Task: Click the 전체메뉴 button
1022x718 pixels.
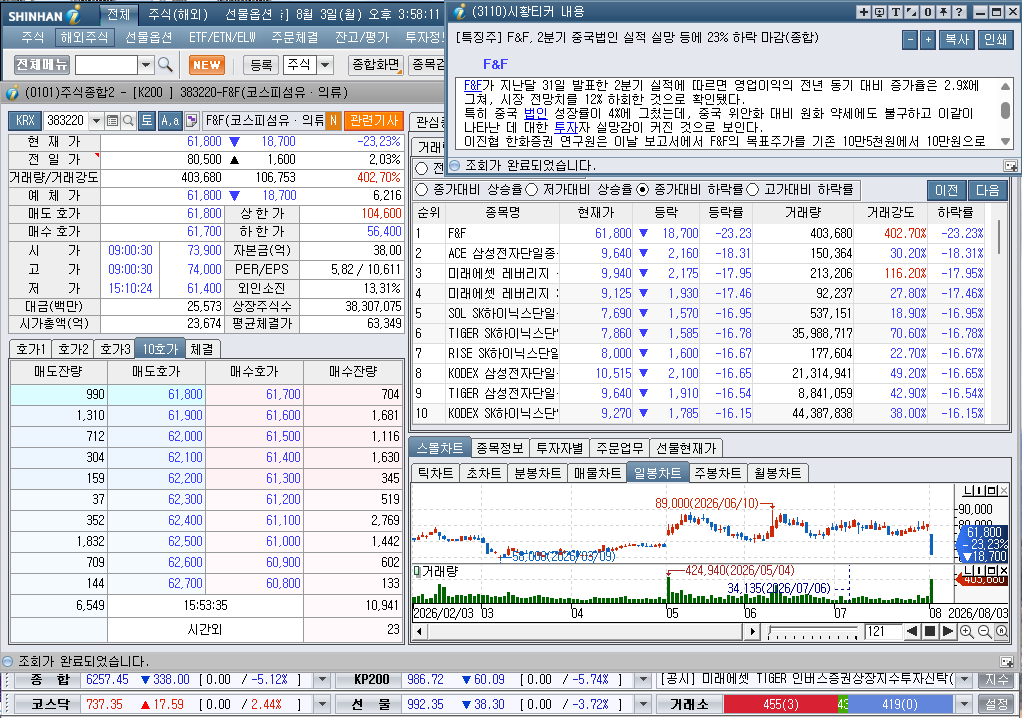Action: click(x=42, y=65)
